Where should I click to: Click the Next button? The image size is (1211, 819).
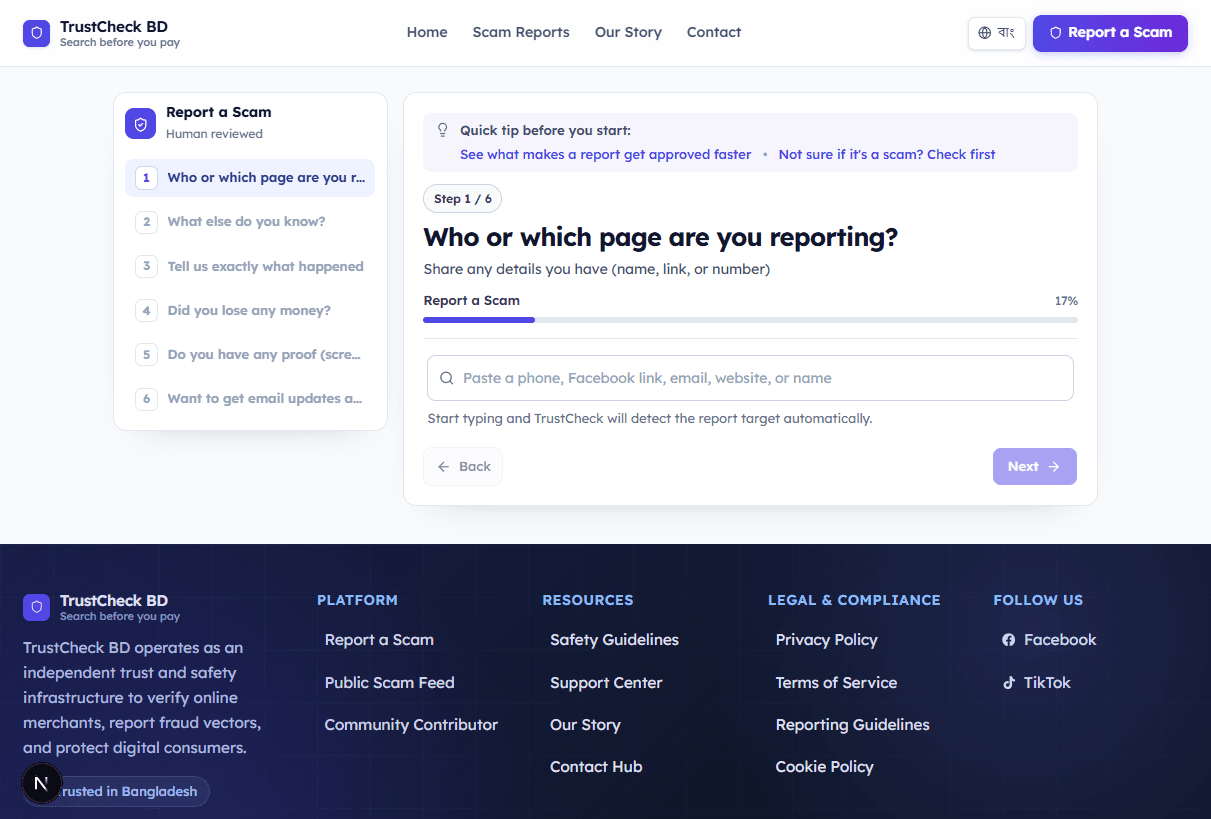[x=1035, y=466]
